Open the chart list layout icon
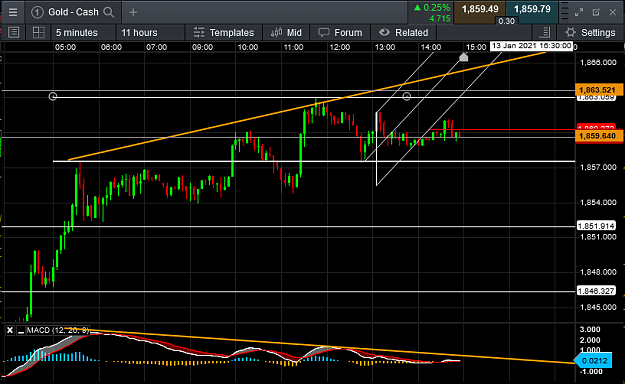The width and height of the screenshot is (625, 384). [x=14, y=33]
